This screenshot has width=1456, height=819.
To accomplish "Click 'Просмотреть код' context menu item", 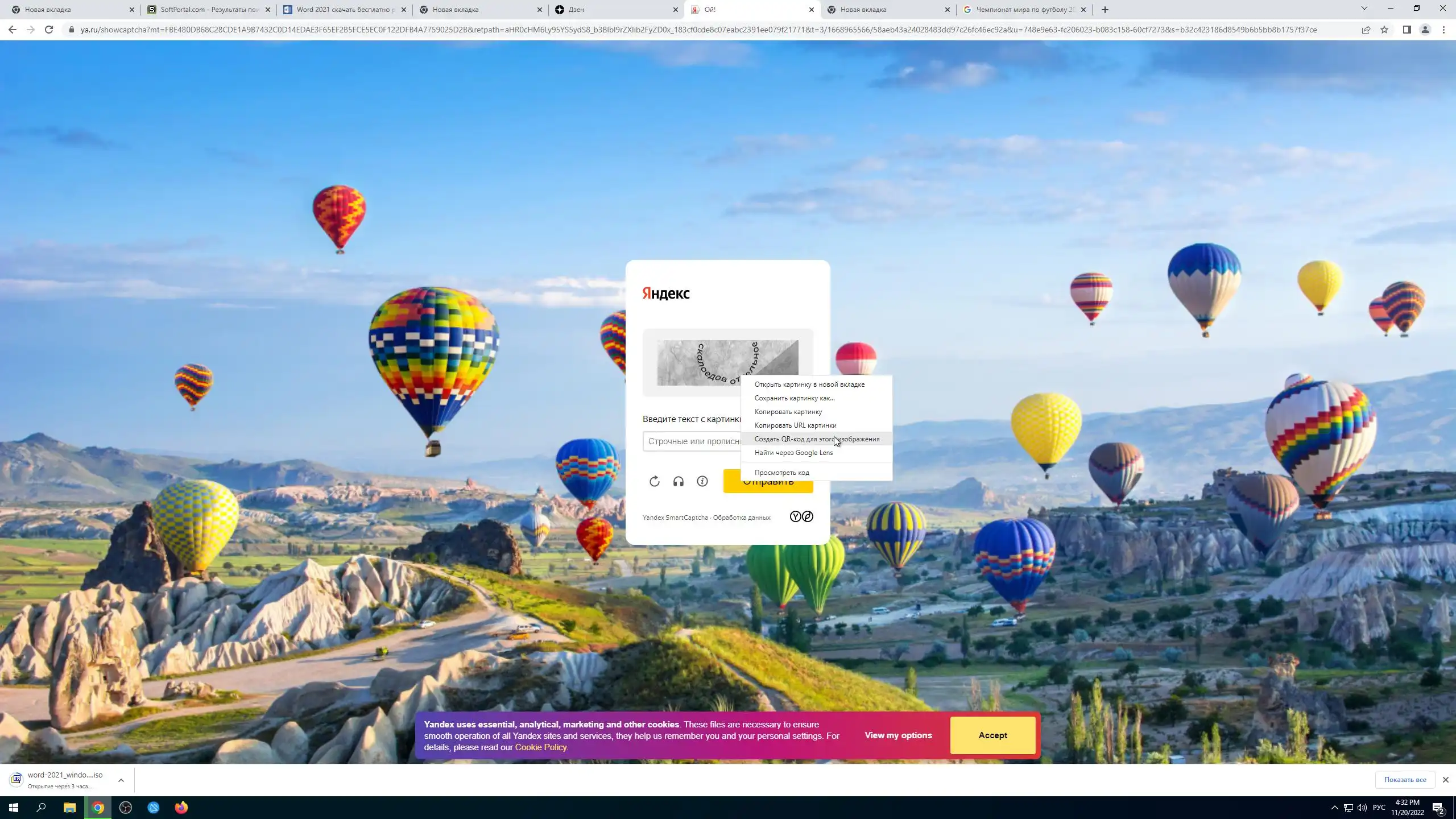I will [x=781, y=473].
